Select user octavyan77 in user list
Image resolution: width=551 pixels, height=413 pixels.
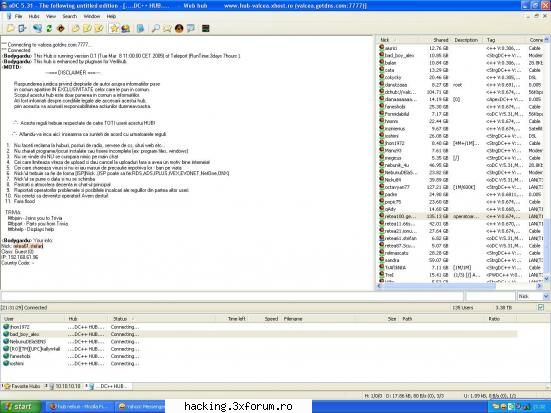[x=397, y=187]
